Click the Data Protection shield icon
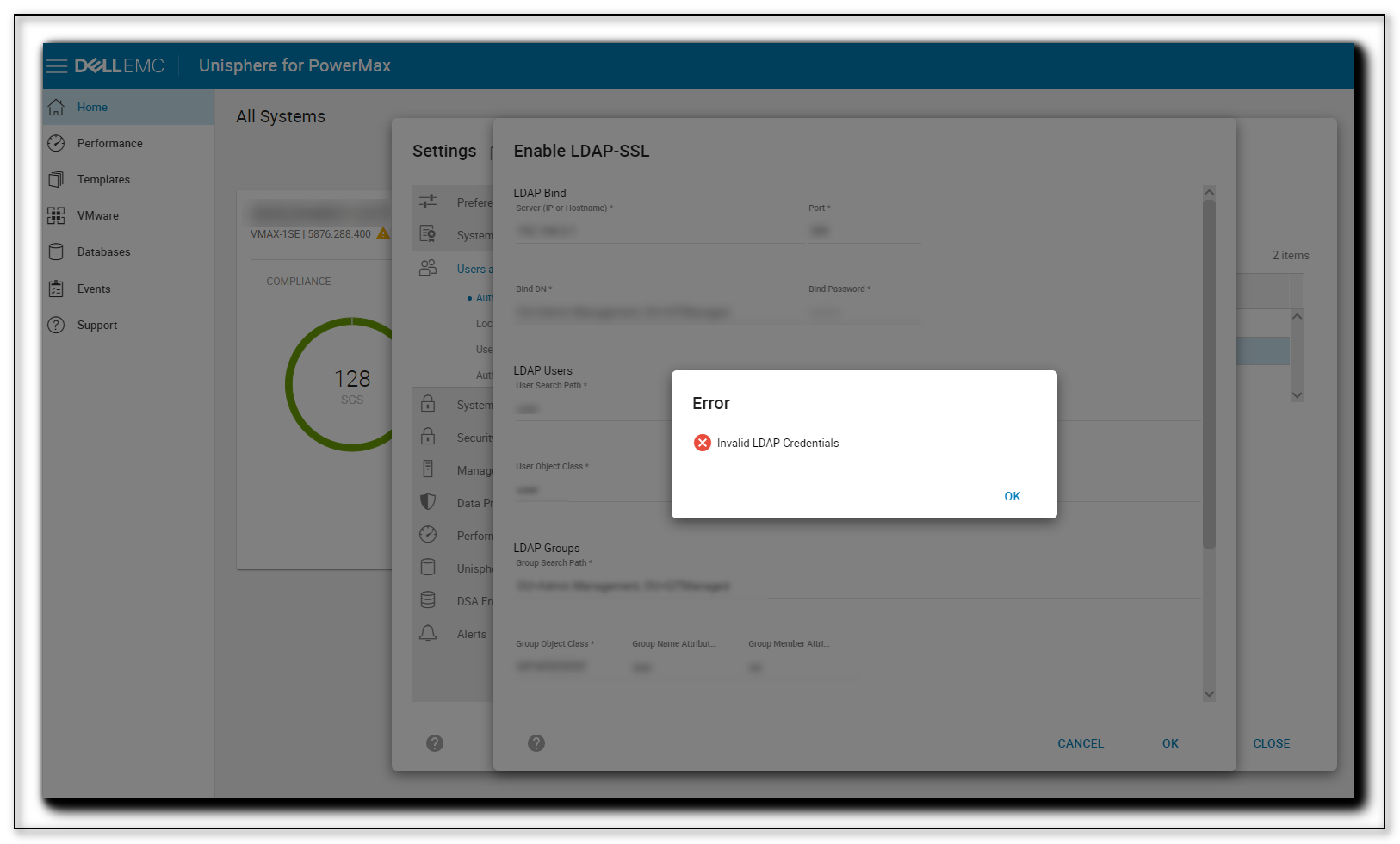This screenshot has width=1400, height=844. [428, 502]
